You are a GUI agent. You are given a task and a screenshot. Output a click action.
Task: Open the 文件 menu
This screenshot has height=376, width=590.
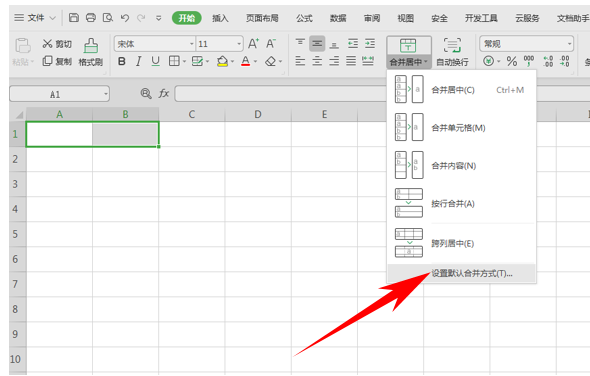click(35, 18)
